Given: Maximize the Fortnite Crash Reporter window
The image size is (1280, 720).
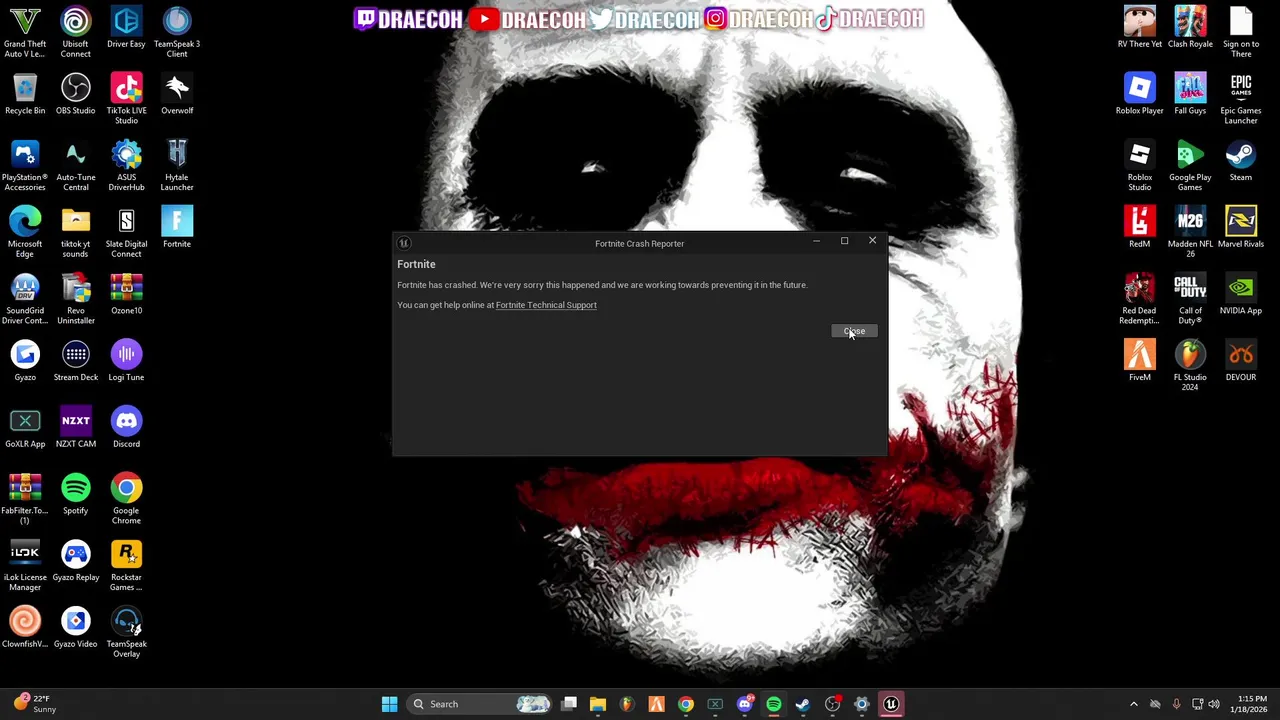Looking at the screenshot, I should (x=844, y=241).
